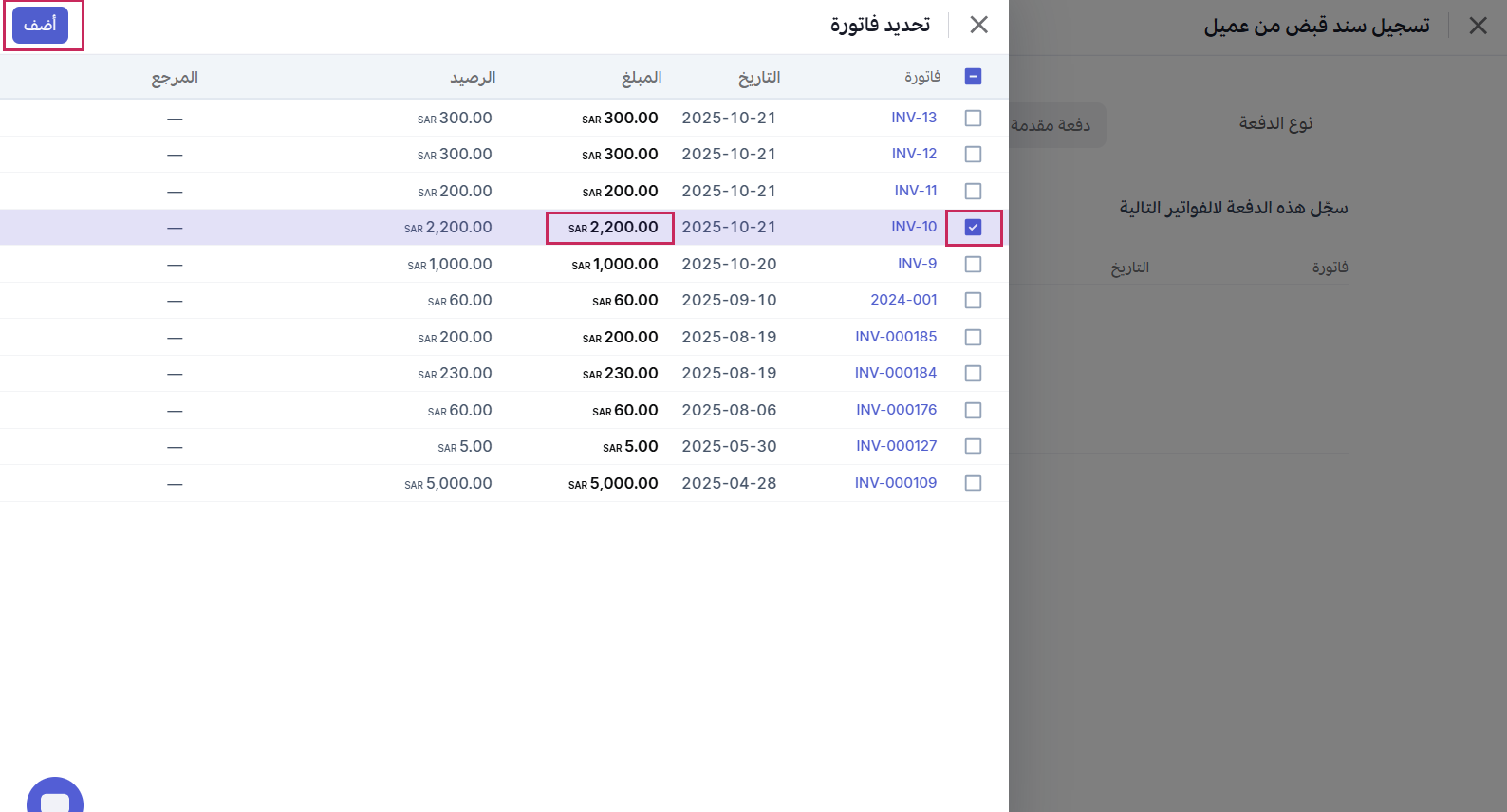This screenshot has height=812, width=1507.
Task: Close the تسجيل سند قبض dialog
Action: [1478, 26]
